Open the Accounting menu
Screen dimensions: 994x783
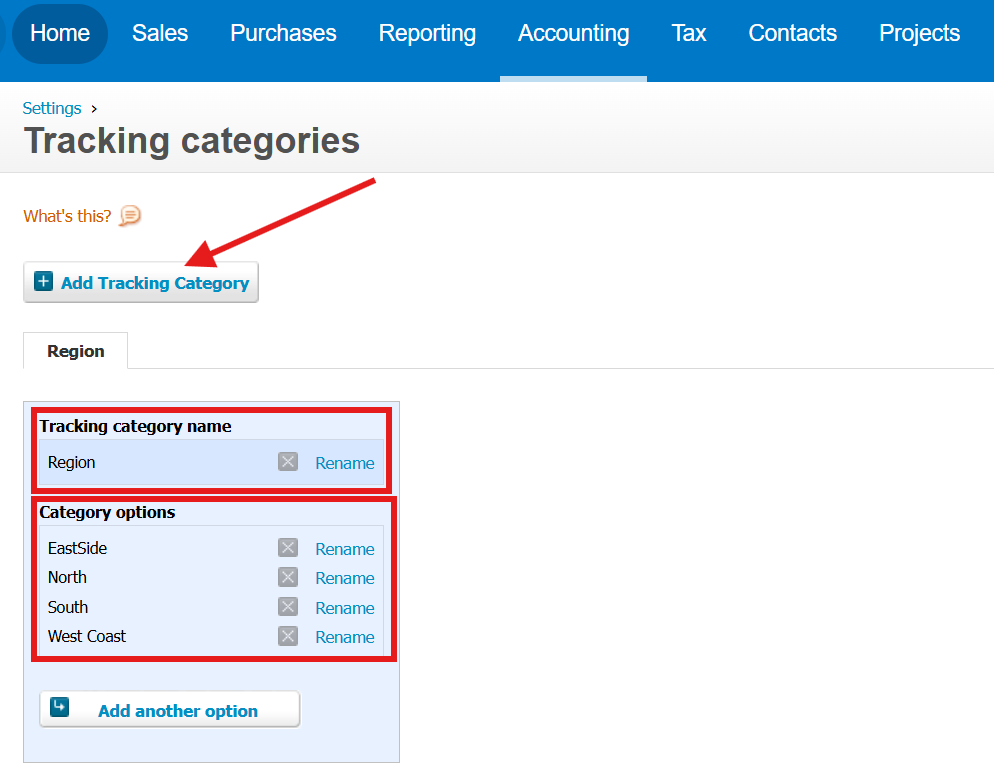tap(573, 33)
